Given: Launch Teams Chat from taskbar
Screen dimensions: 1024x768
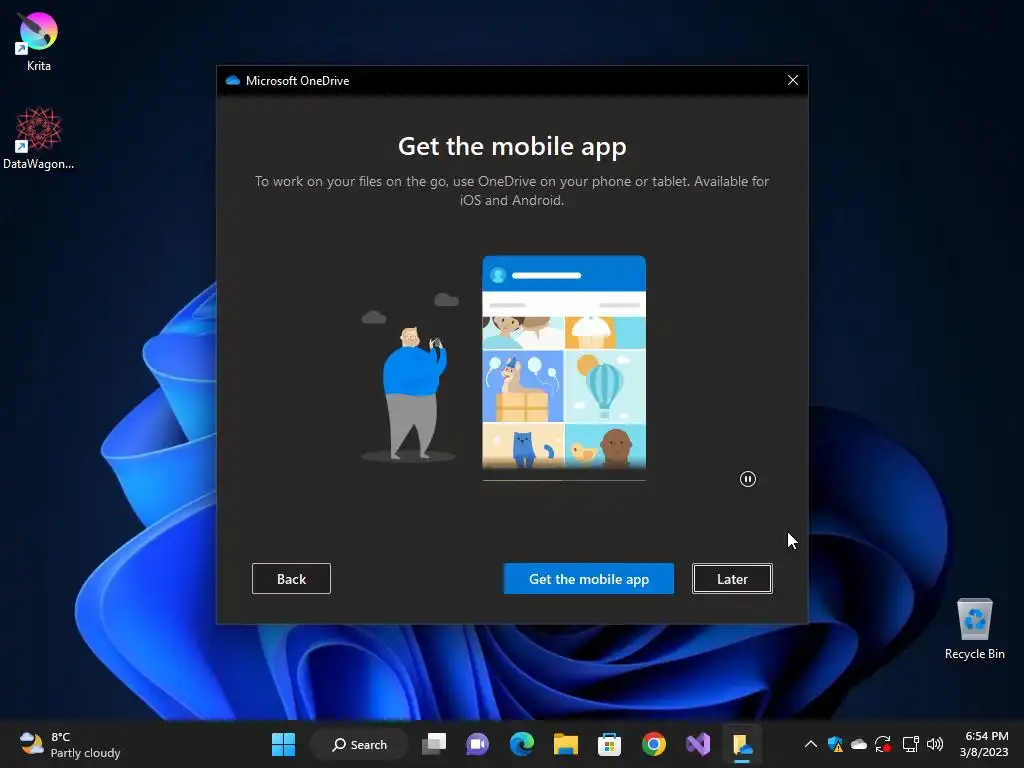Looking at the screenshot, I should click(x=477, y=744).
